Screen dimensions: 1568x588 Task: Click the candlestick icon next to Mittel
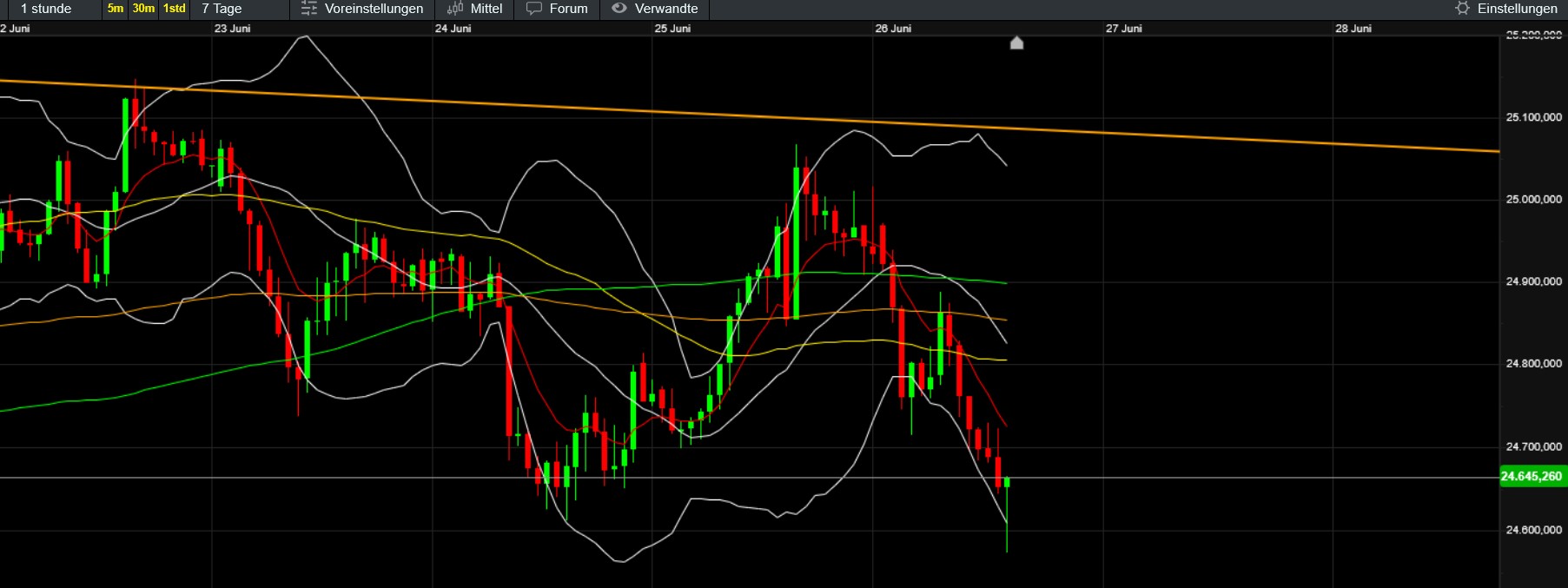pos(455,9)
